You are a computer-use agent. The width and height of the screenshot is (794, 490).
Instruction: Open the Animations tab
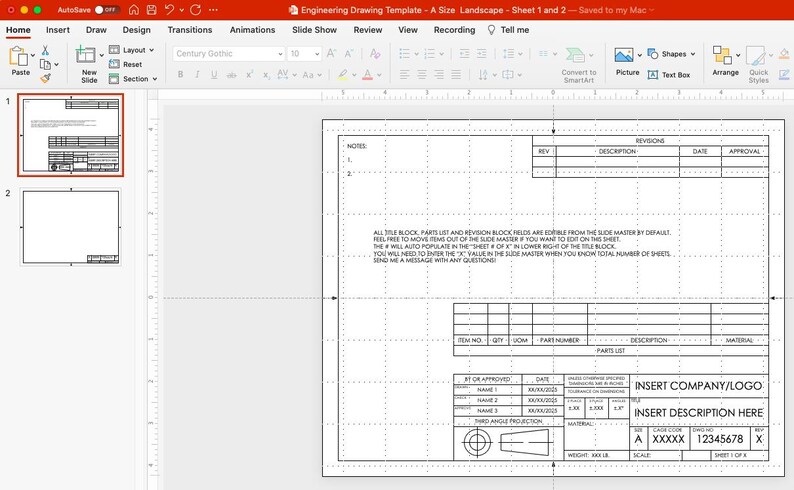252,30
